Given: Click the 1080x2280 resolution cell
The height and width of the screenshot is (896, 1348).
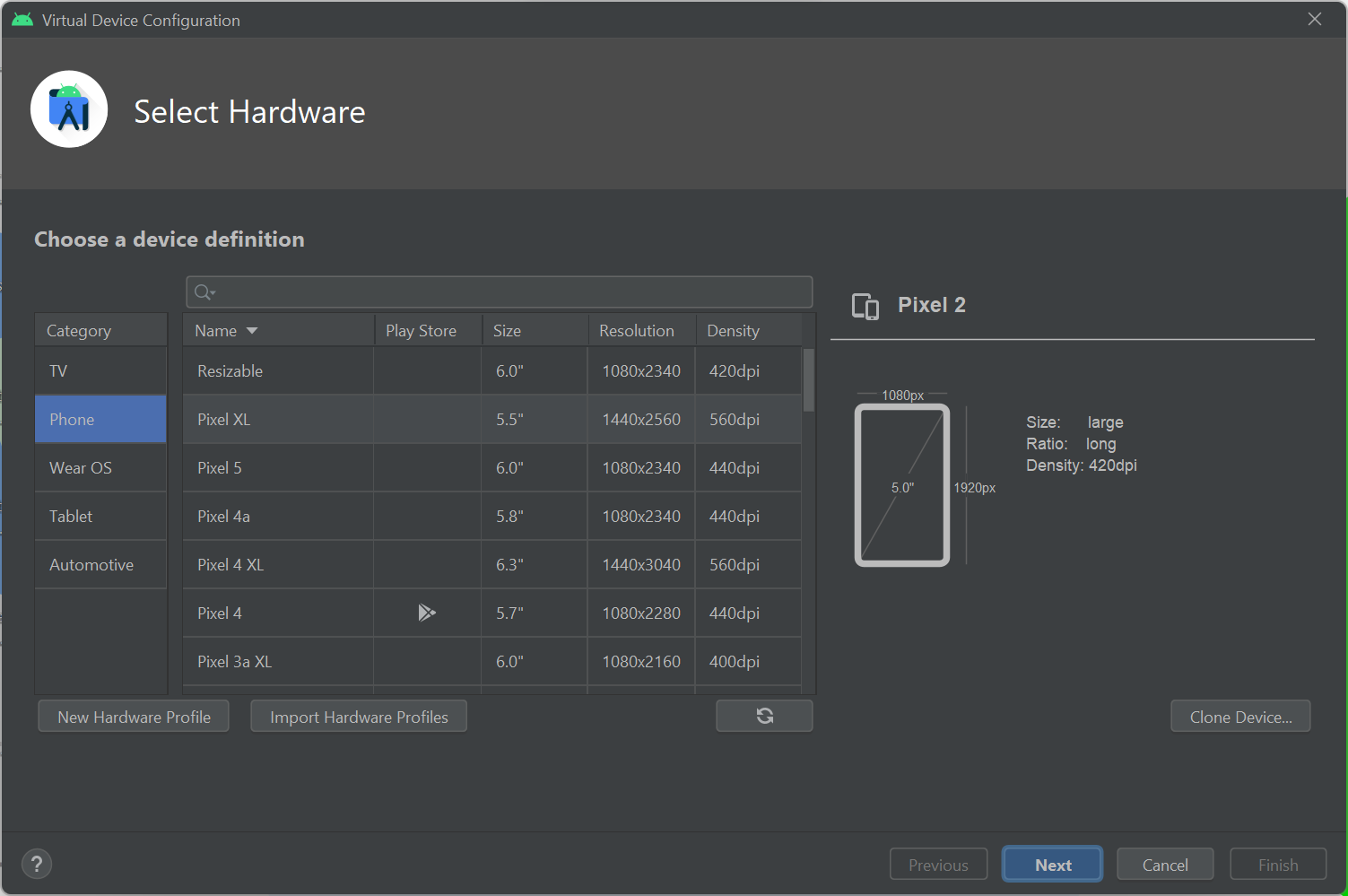Looking at the screenshot, I should [x=641, y=613].
